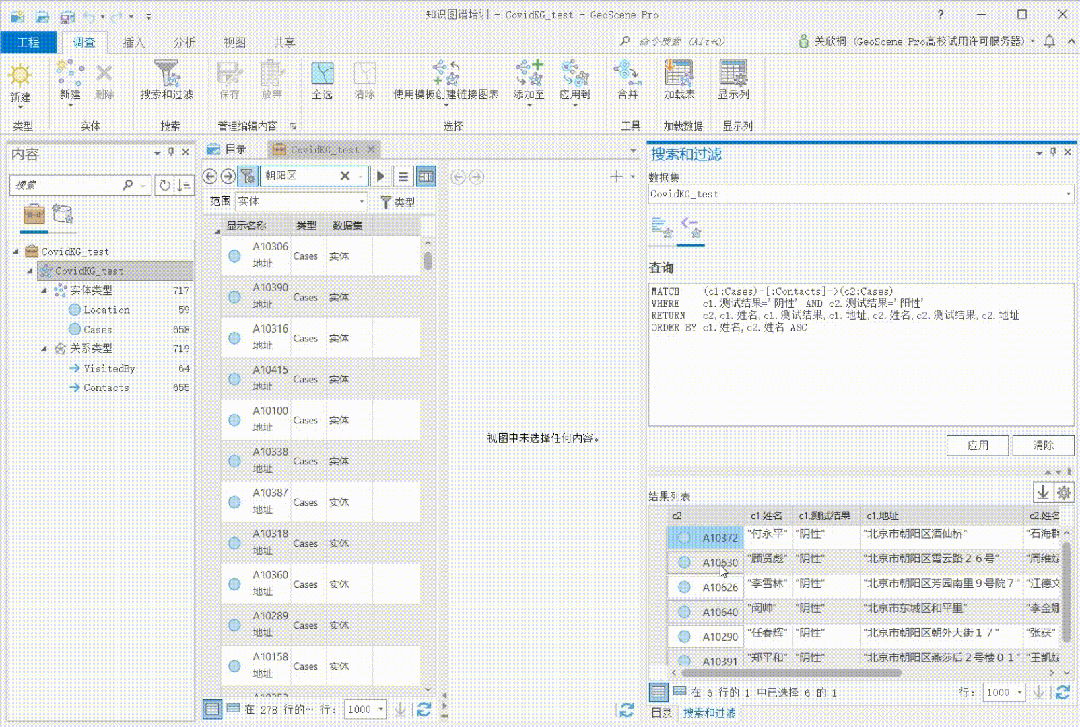
Task: Click the gear icon above the 结果列表 table
Action: point(1063,491)
